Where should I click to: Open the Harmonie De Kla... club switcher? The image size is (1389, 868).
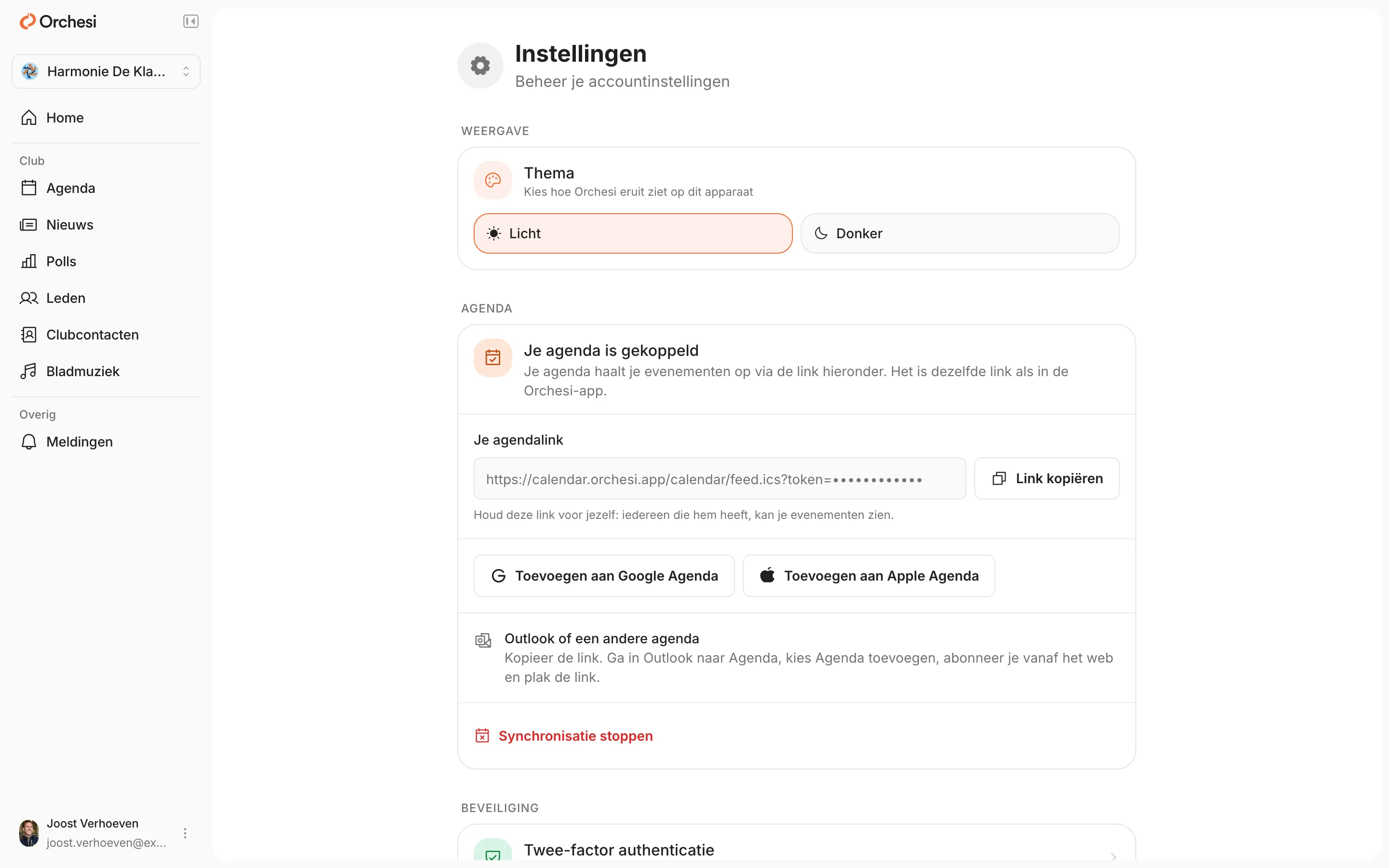tap(106, 71)
